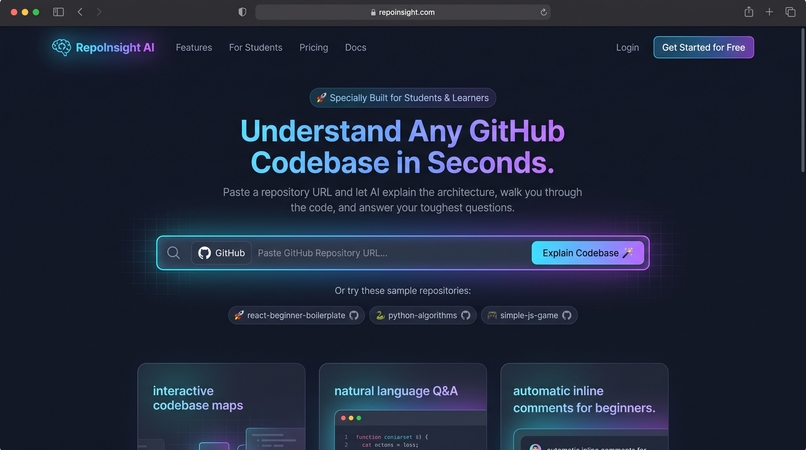Click the page vertical scrollbar thumb
Screen dimensions: 806x450
(x=802, y=100)
